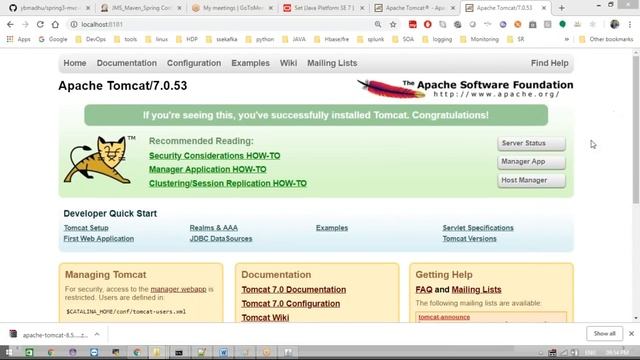
Task: Open the JDBC DataSources link
Action: click(x=221, y=238)
